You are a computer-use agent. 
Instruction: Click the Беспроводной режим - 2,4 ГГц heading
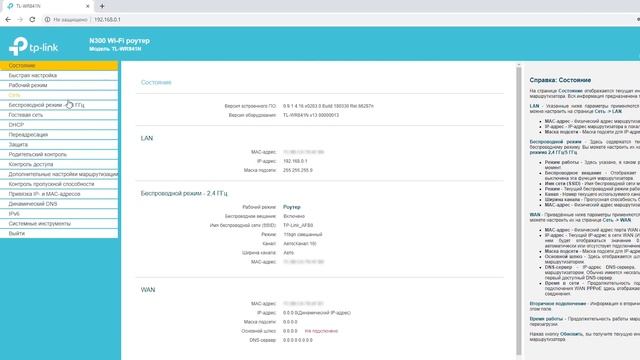point(184,193)
